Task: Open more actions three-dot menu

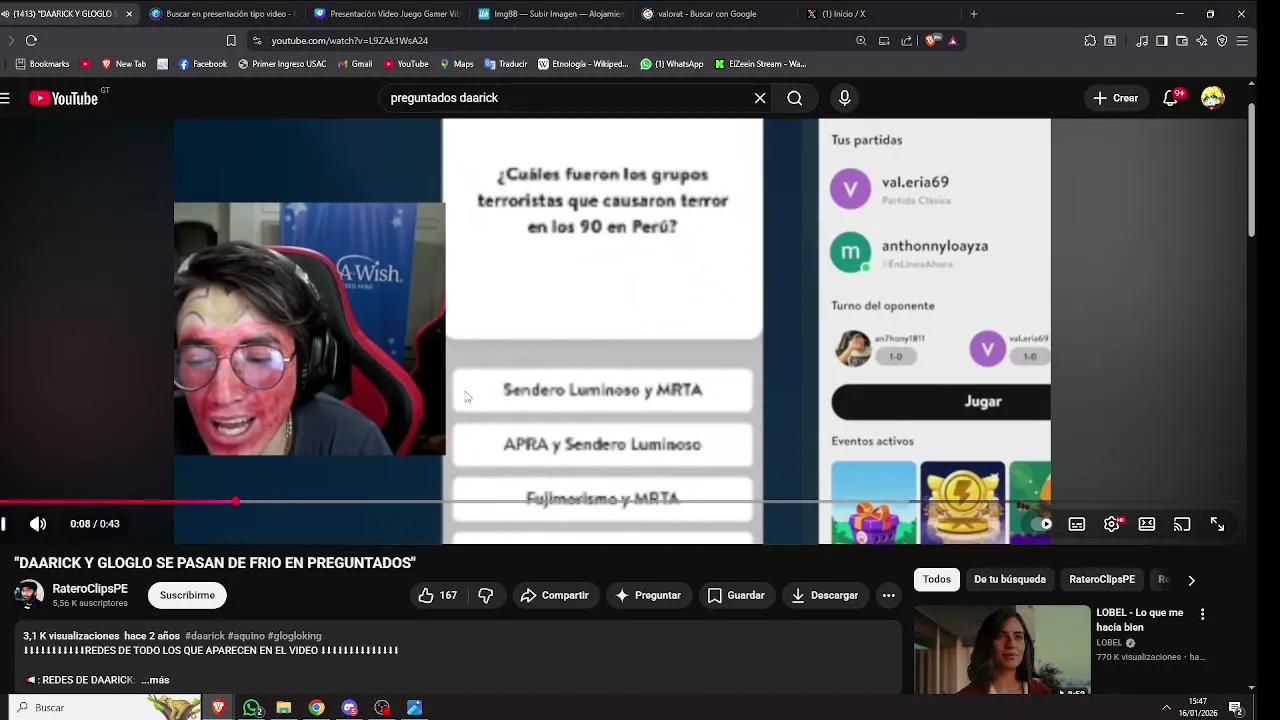Action: click(888, 595)
